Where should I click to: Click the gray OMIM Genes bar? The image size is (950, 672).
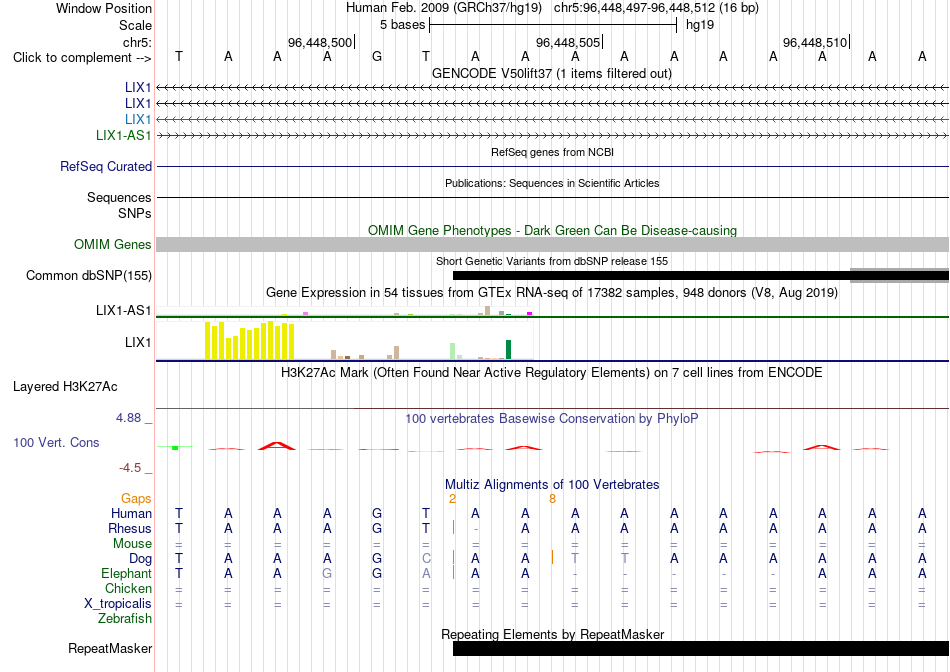[553, 244]
